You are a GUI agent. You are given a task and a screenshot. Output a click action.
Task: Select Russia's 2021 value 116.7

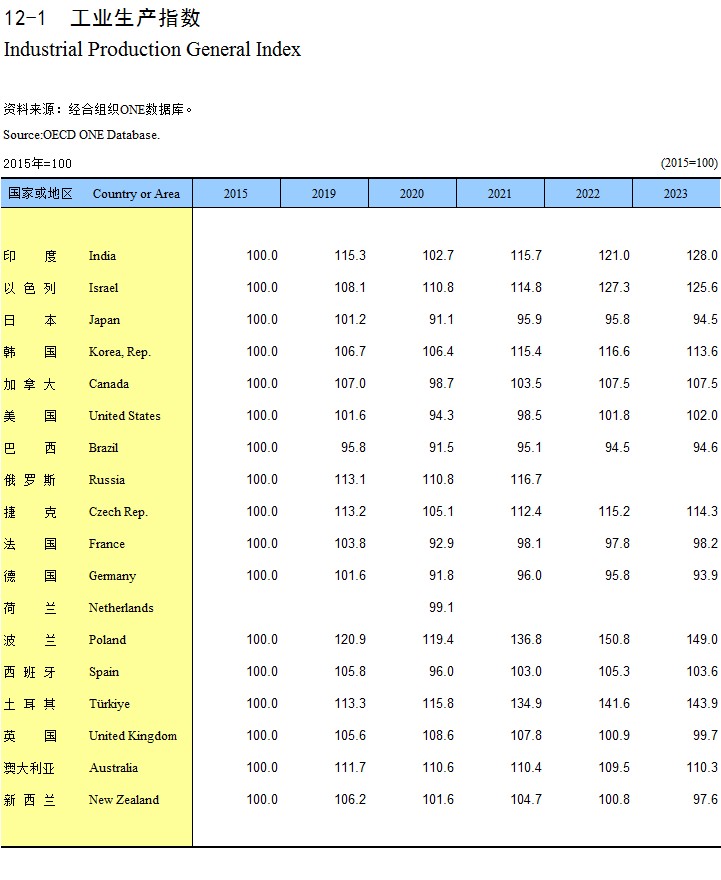(x=526, y=480)
